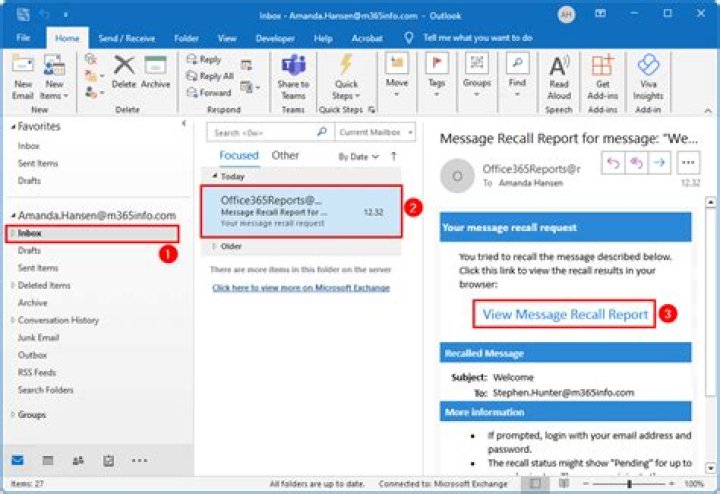Click here to view more on Microsoft Exchange
The width and height of the screenshot is (720, 494).
(x=300, y=288)
